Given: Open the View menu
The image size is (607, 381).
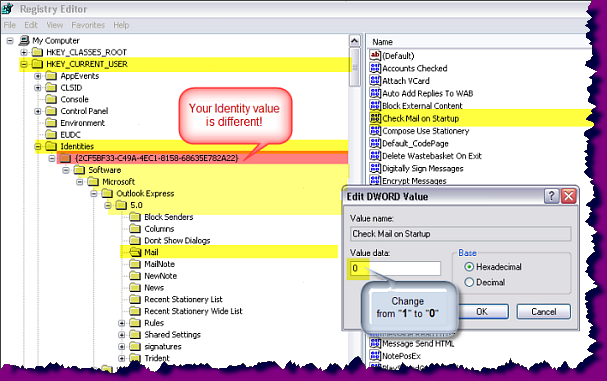Looking at the screenshot, I should coord(55,25).
